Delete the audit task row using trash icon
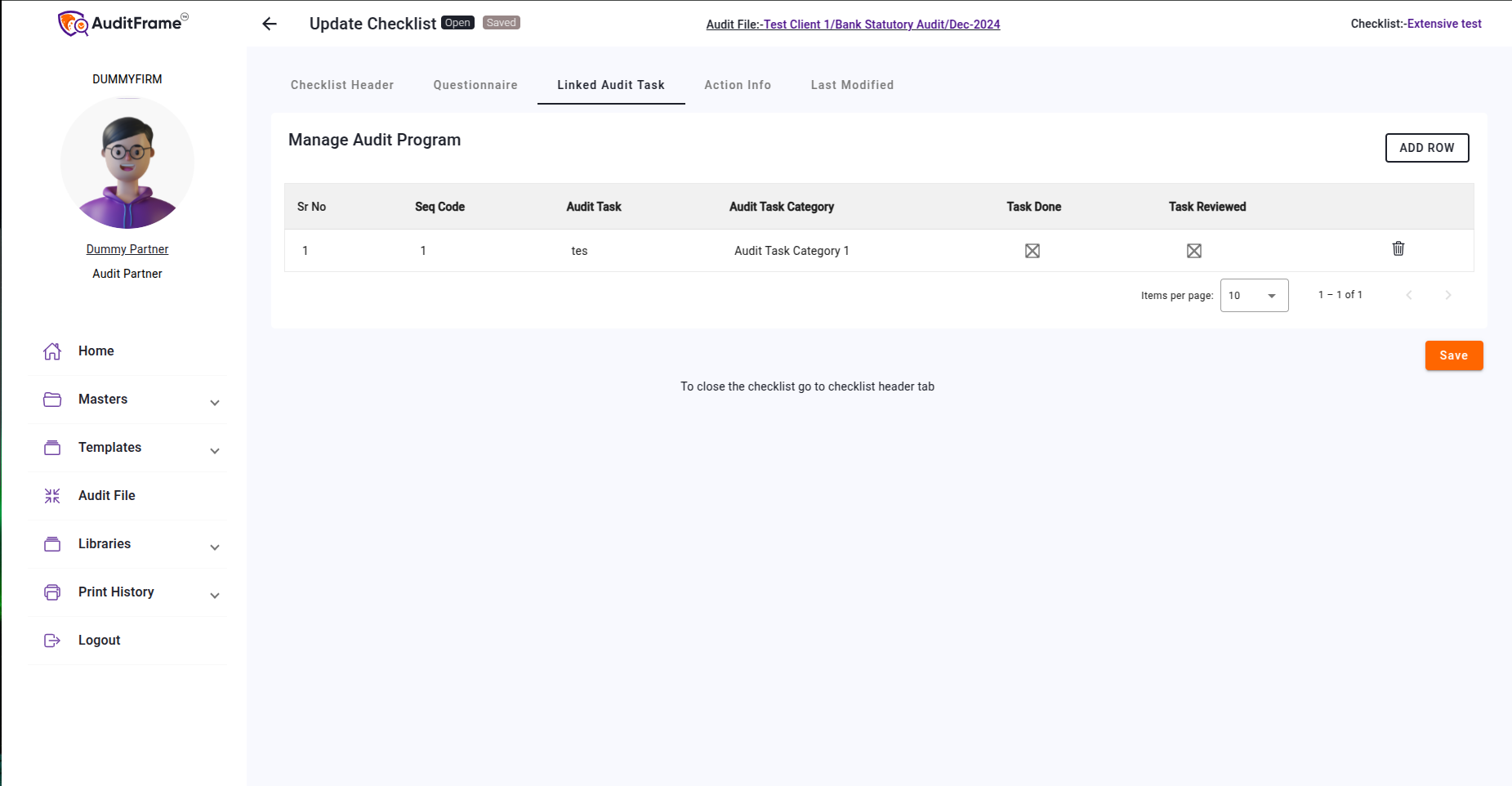Viewport: 1512px width, 786px height. pos(1398,248)
